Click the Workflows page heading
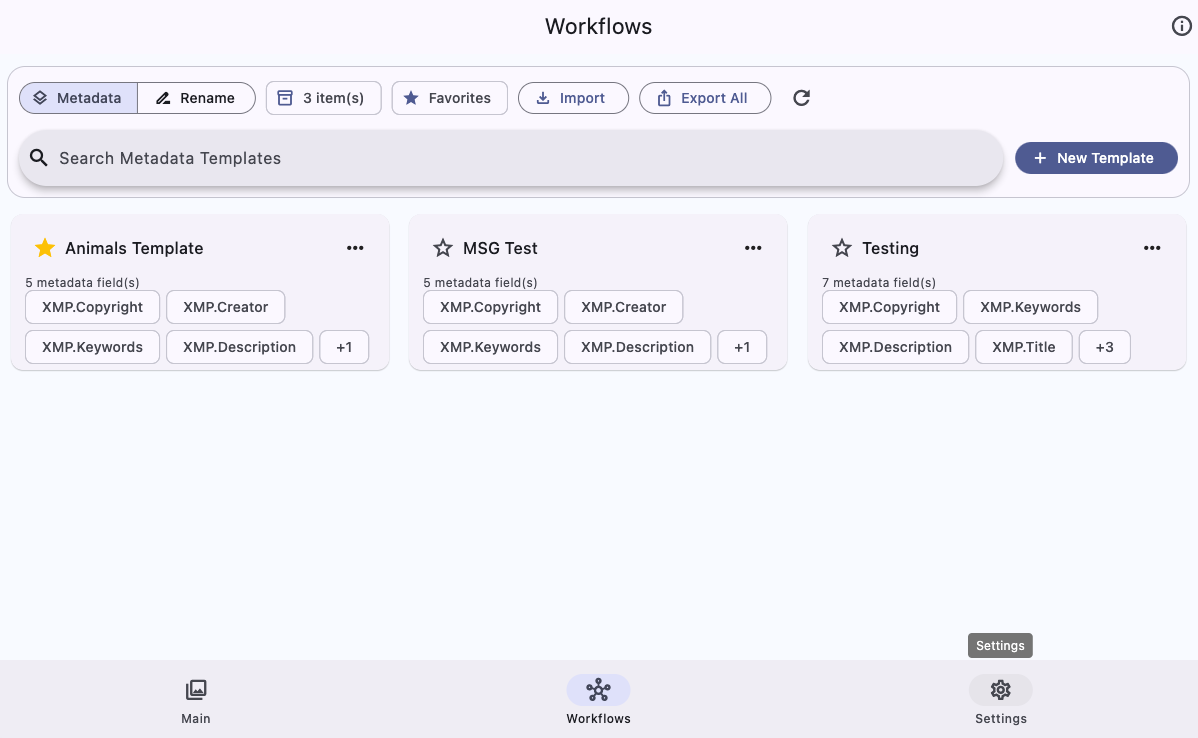 coord(598,27)
